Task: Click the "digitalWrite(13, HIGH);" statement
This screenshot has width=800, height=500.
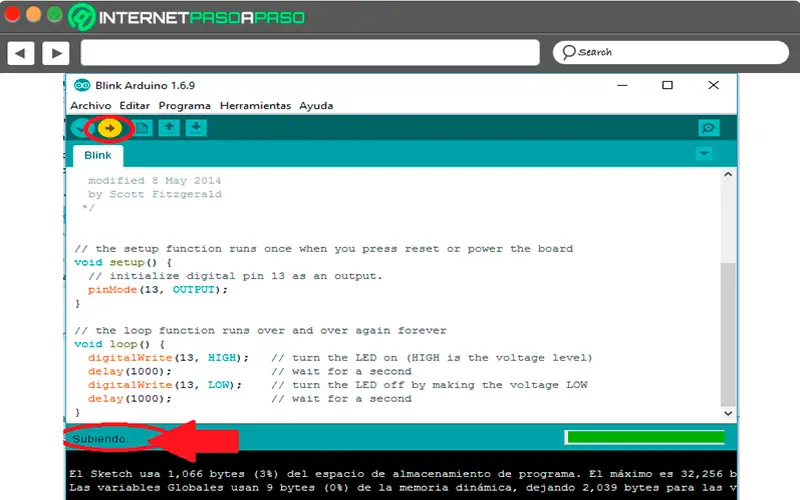Action: pos(168,358)
